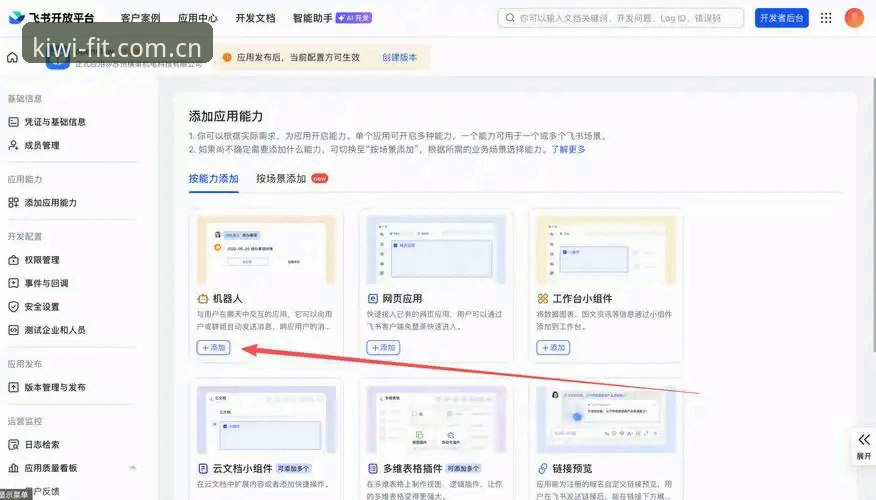The image size is (876, 500).
Task: Click the 多维表格插件 card icon
Action: (x=373, y=468)
